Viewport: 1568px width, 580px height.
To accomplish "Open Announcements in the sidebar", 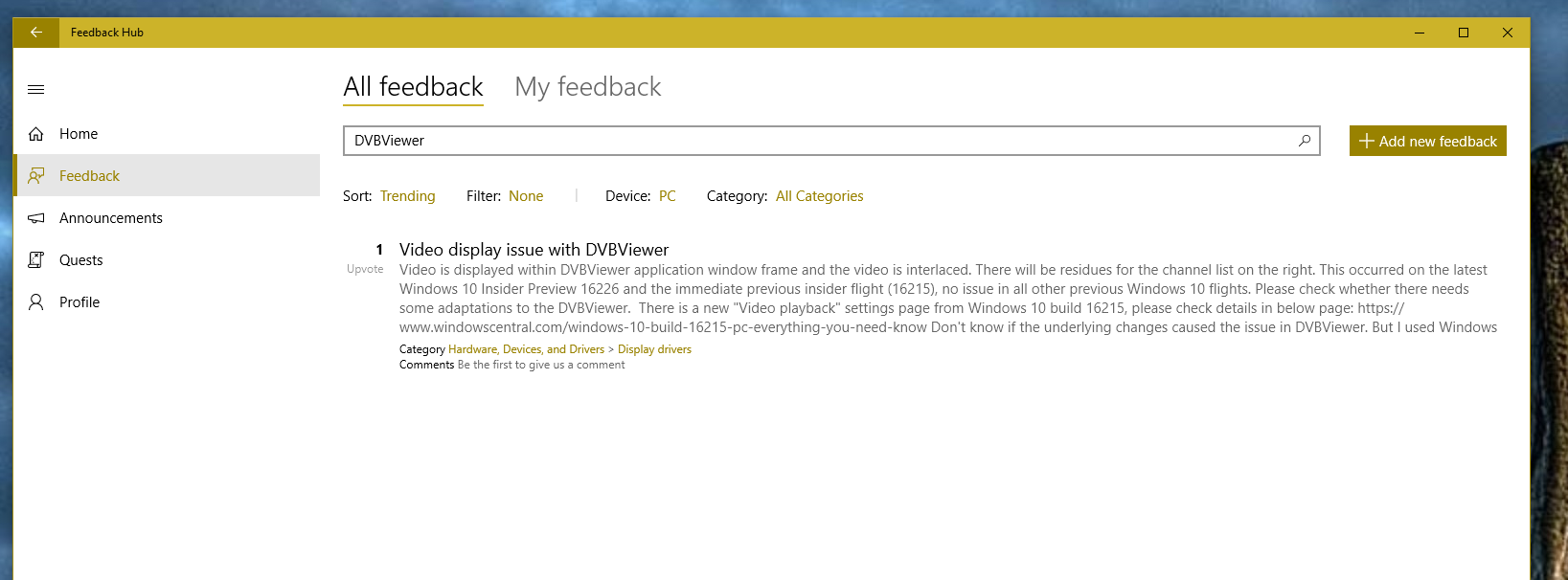I will pos(167,218).
